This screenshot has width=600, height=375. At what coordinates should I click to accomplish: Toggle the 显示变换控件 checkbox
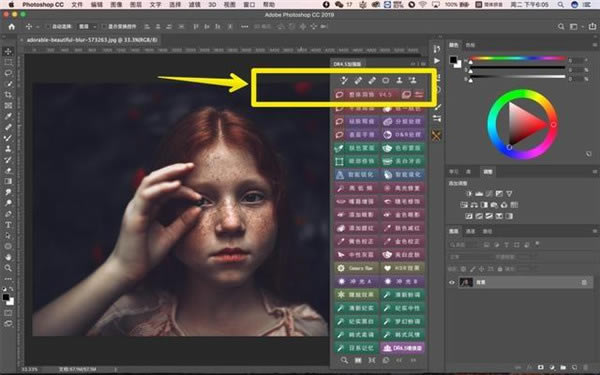tap(104, 26)
